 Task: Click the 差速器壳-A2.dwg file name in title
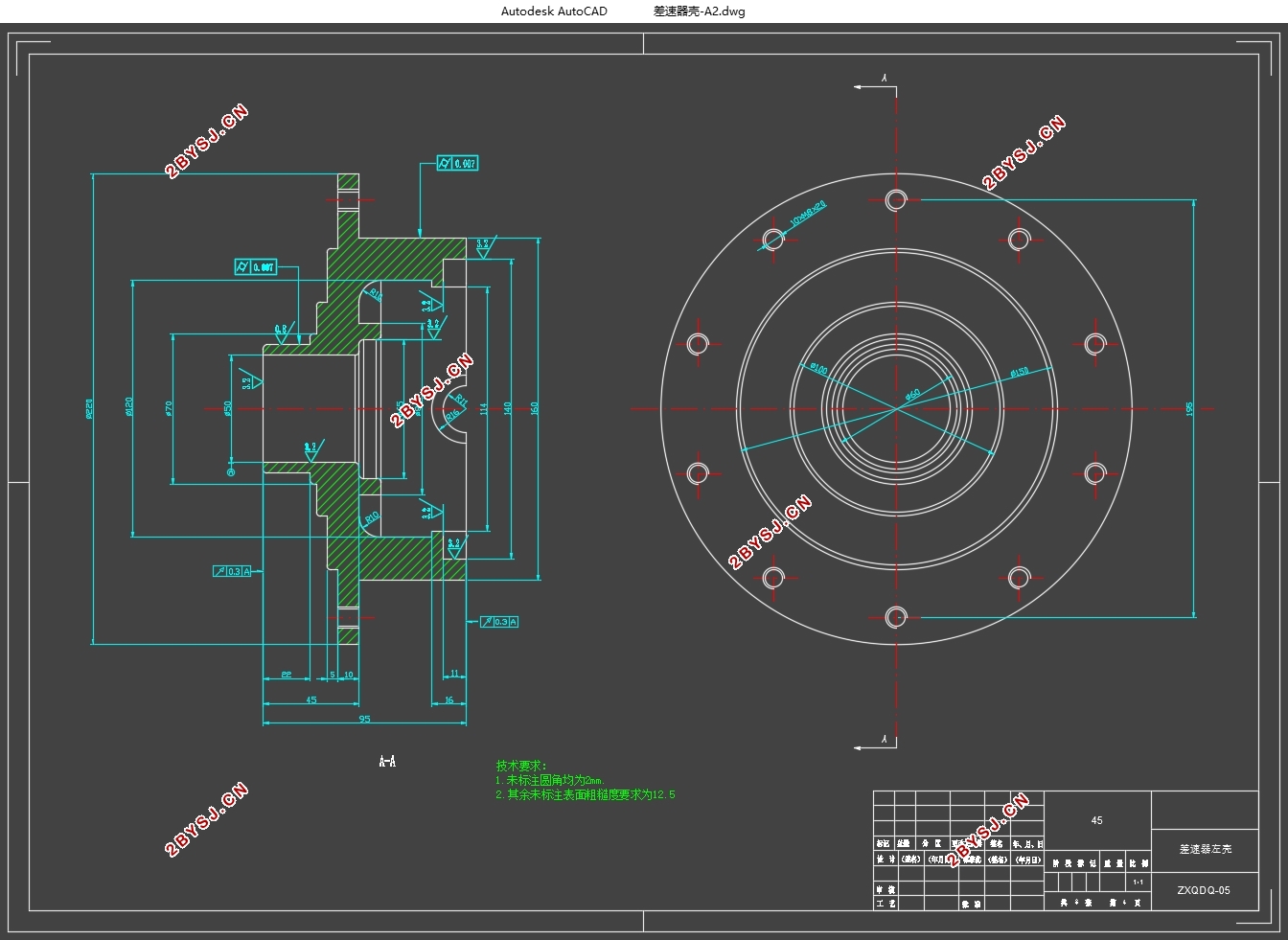(699, 11)
